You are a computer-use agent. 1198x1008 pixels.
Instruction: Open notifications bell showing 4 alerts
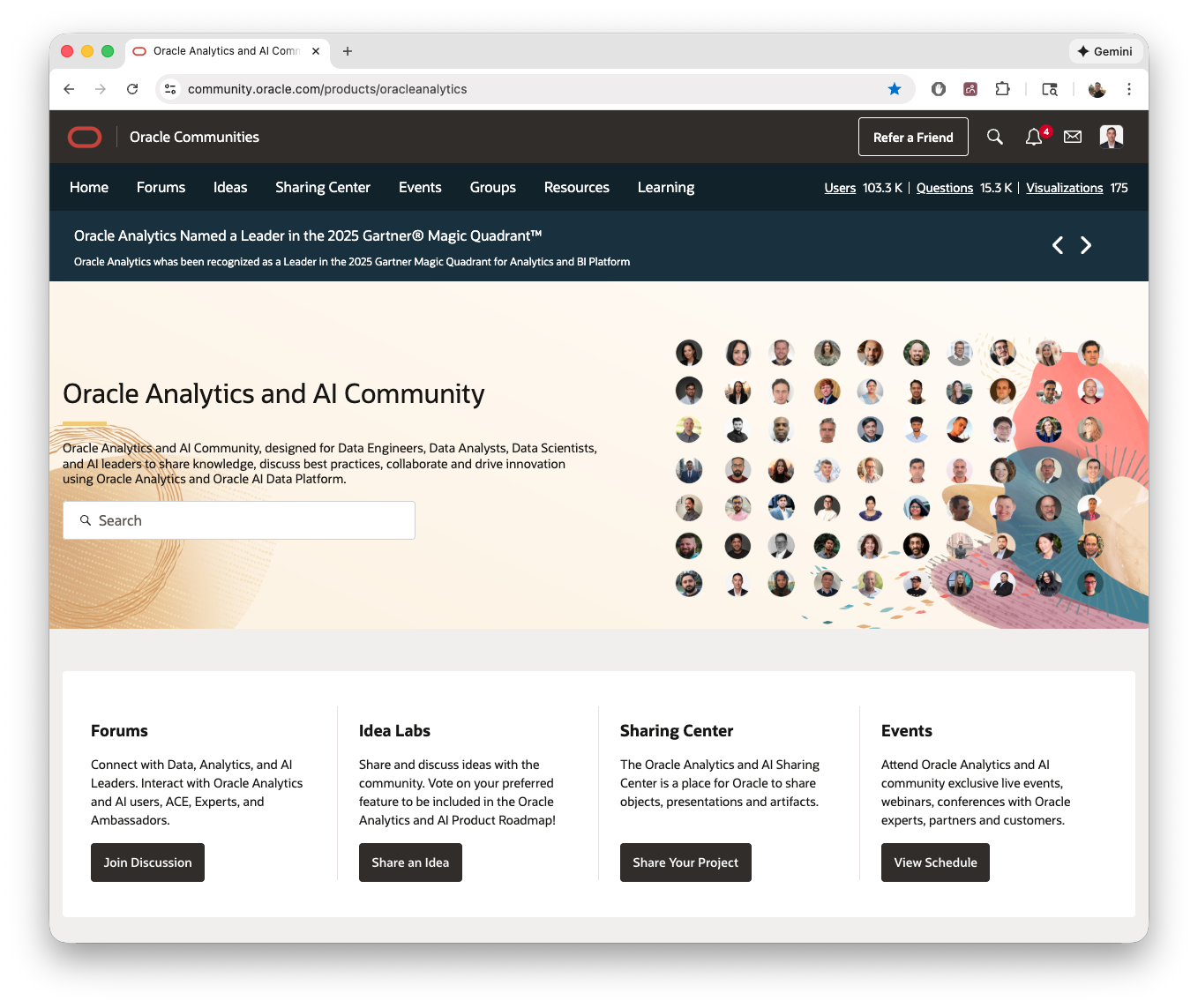1033,137
